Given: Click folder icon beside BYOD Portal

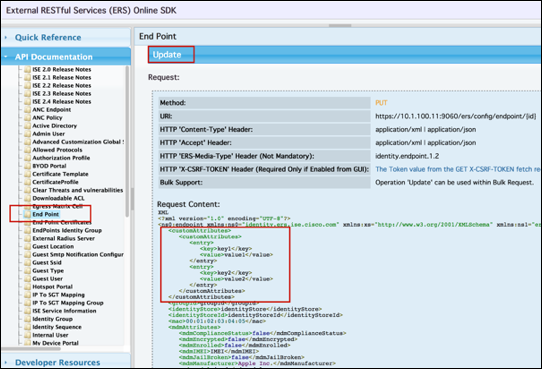Looking at the screenshot, I should [27, 166].
